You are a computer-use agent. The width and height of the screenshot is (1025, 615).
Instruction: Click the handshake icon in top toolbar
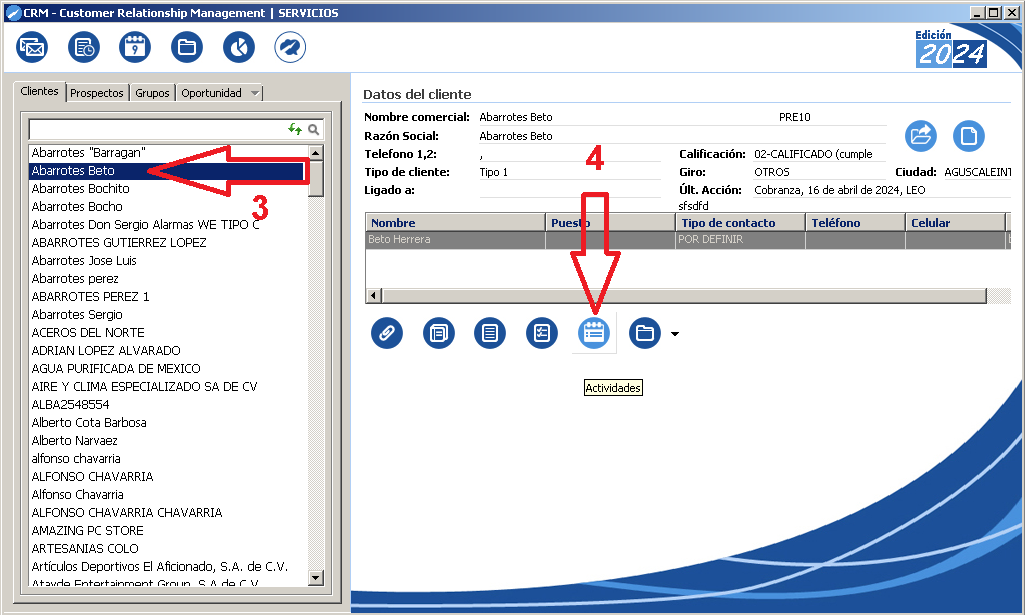click(x=290, y=47)
